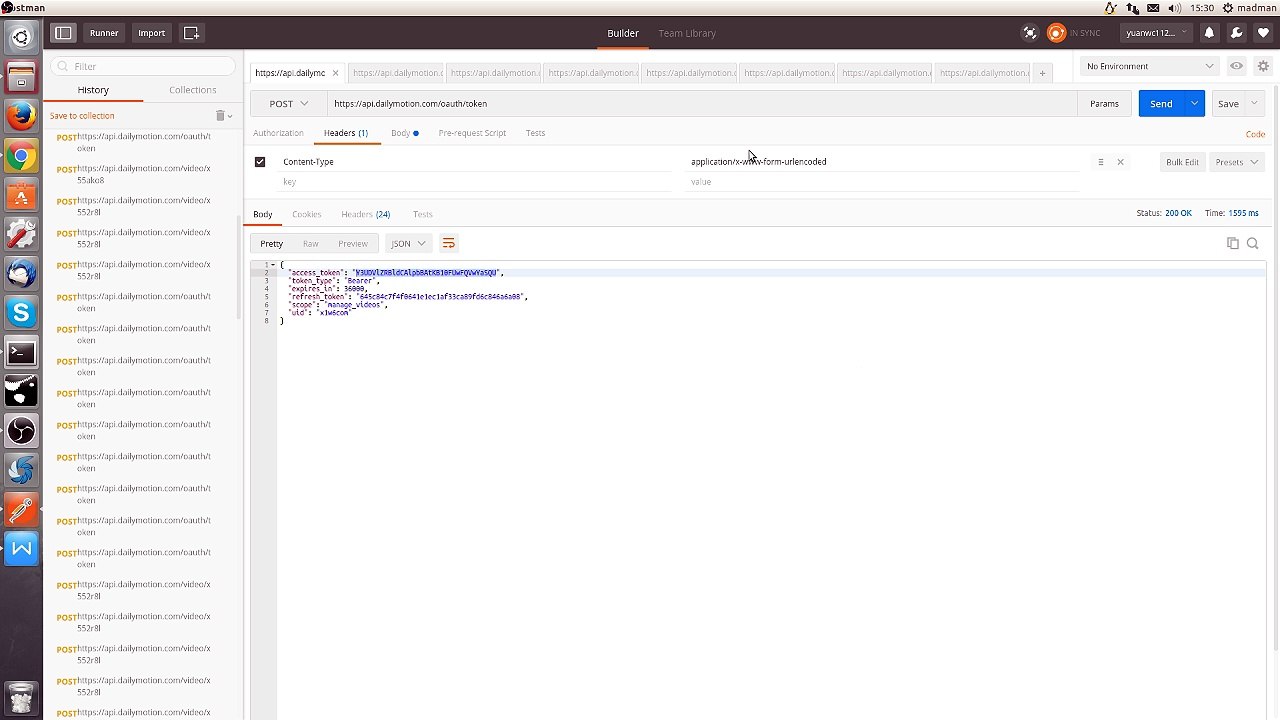
Task: Click the empty header value field
Action: [884, 182]
